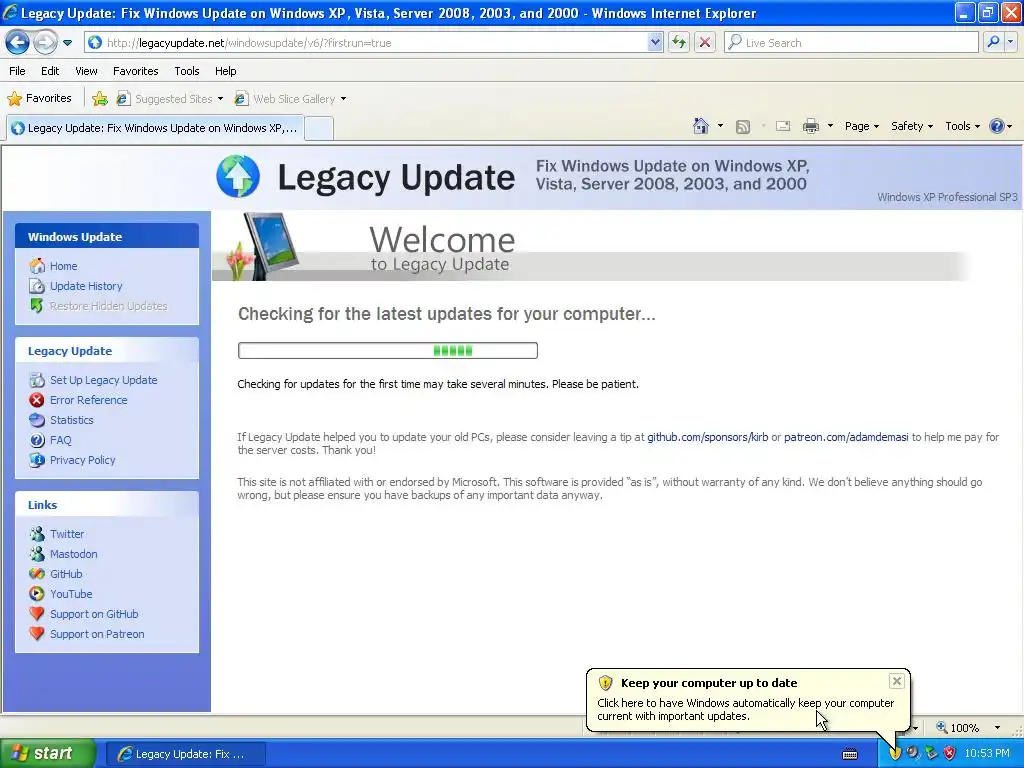Image resolution: width=1024 pixels, height=768 pixels.
Task: Click the Mastodon people icon
Action: (37, 554)
